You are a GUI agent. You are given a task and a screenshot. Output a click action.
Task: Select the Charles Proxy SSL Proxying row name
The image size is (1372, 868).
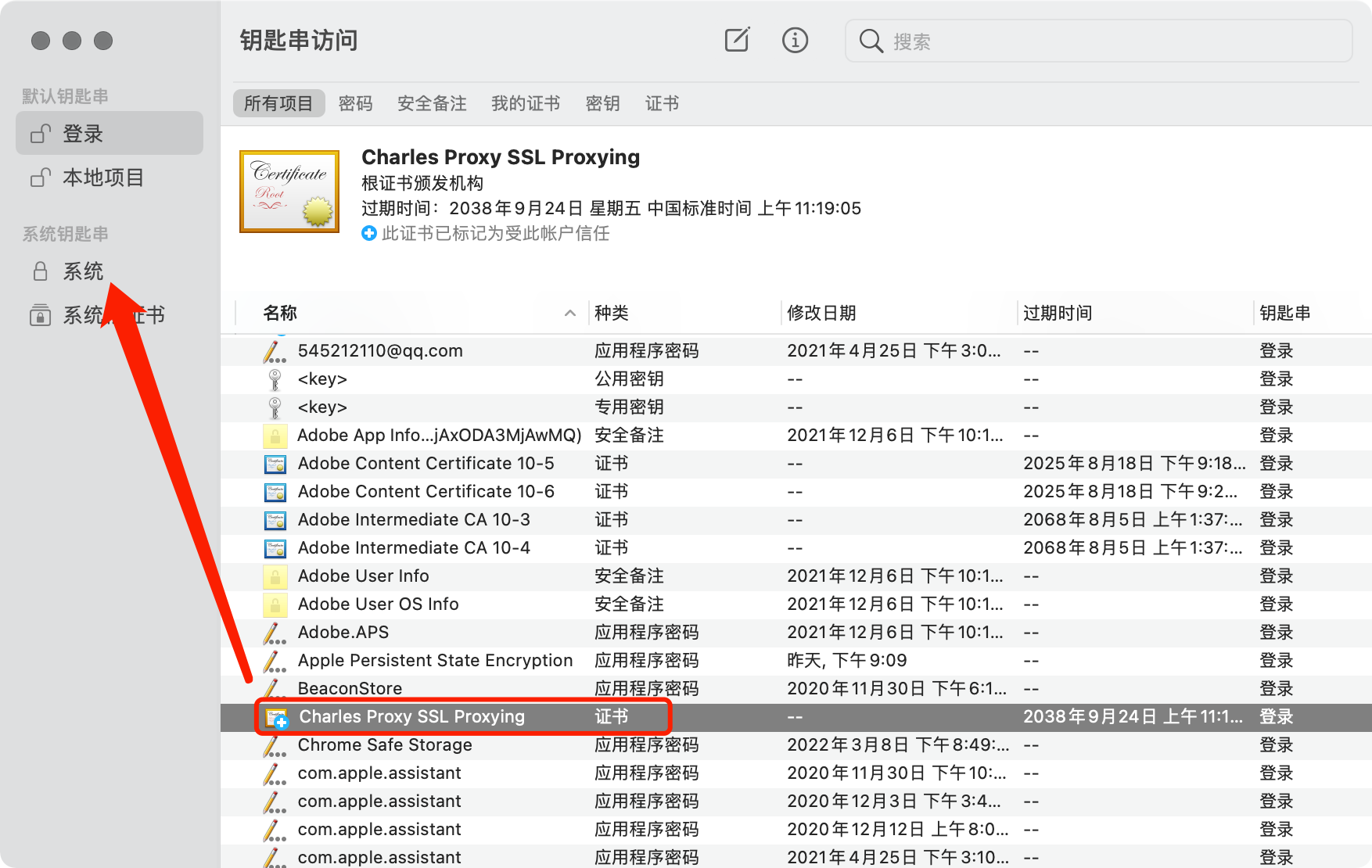click(412, 717)
